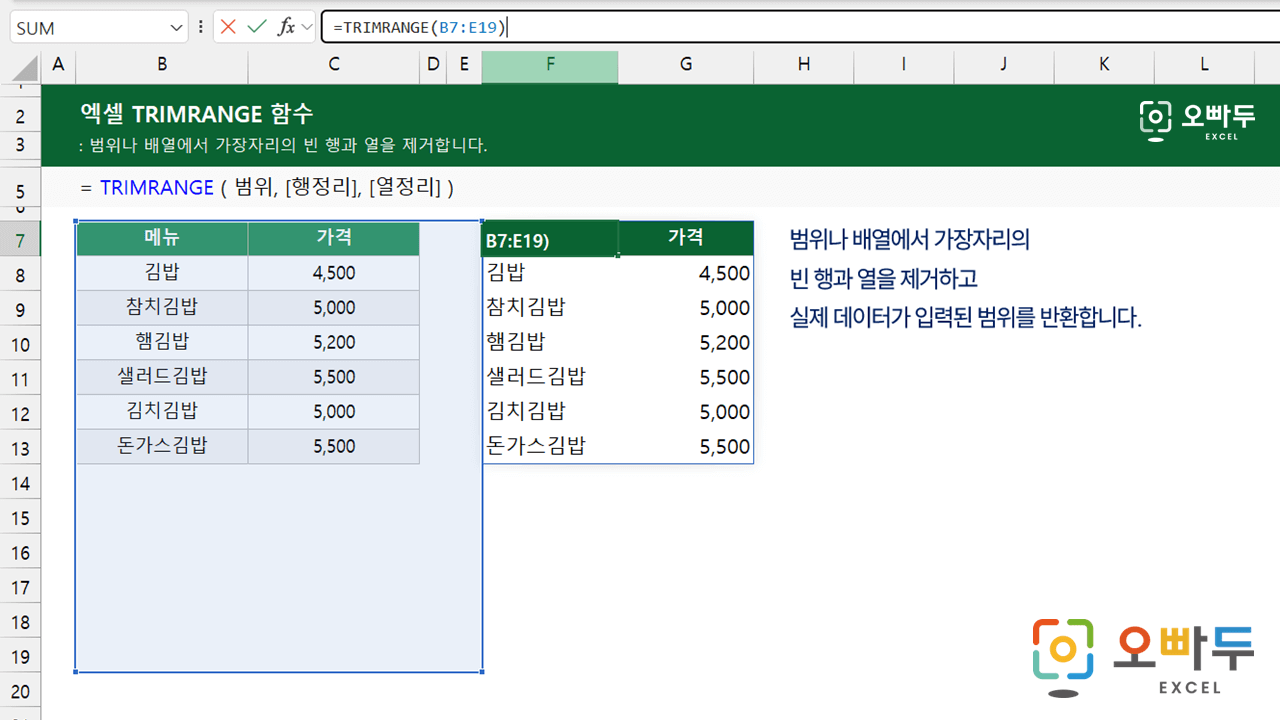Click the 가격 header in column G
Viewport: 1280px width, 720px height.
686,238
